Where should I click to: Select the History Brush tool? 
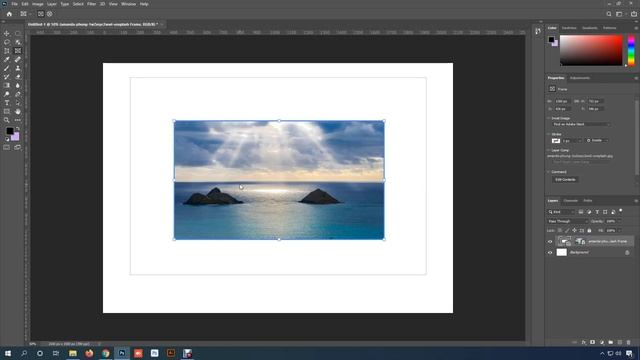[x=7, y=77]
